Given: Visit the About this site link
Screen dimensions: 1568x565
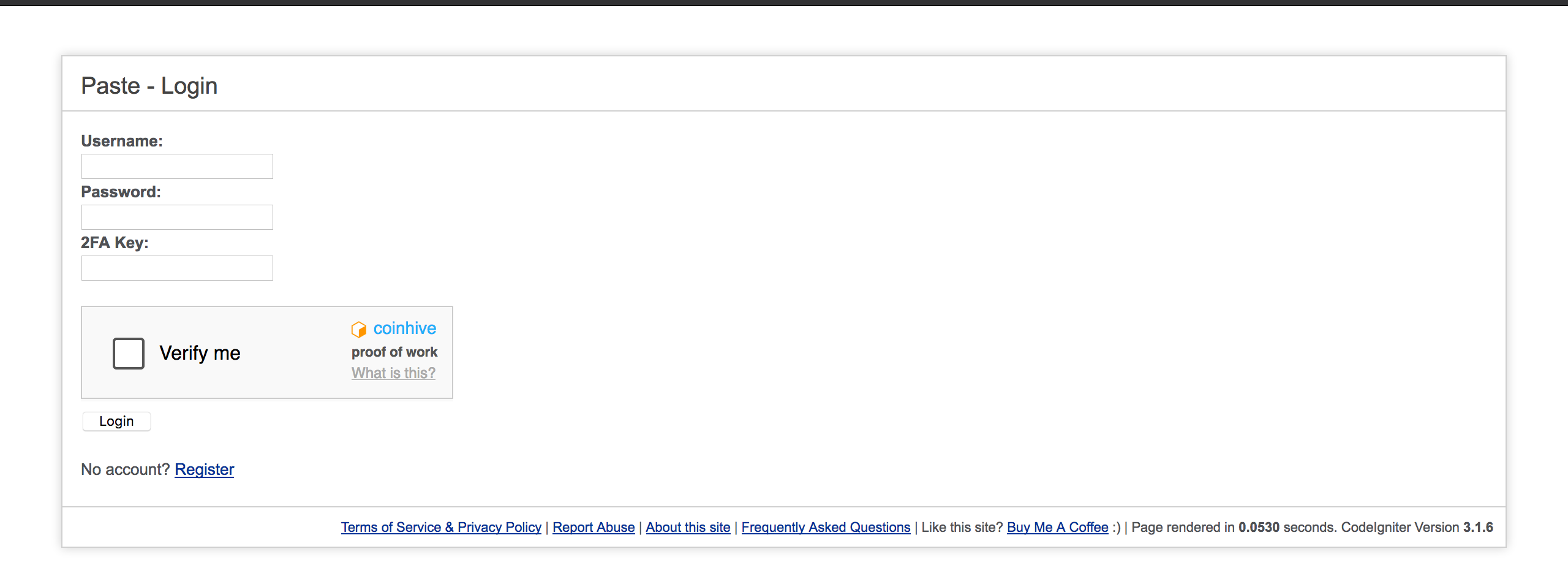Looking at the screenshot, I should pyautogui.click(x=688, y=527).
